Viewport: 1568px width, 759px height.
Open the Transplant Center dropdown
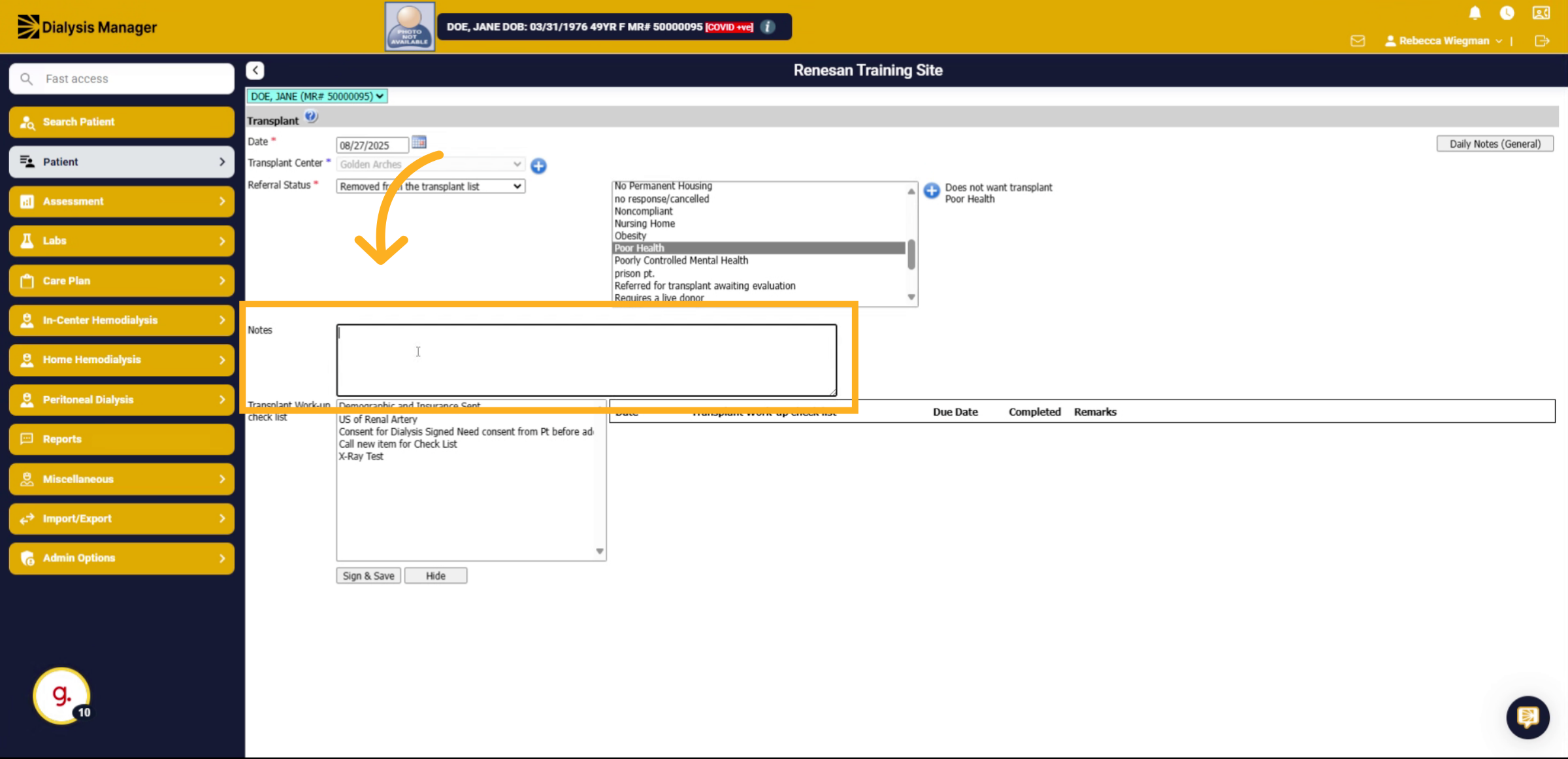click(x=431, y=164)
